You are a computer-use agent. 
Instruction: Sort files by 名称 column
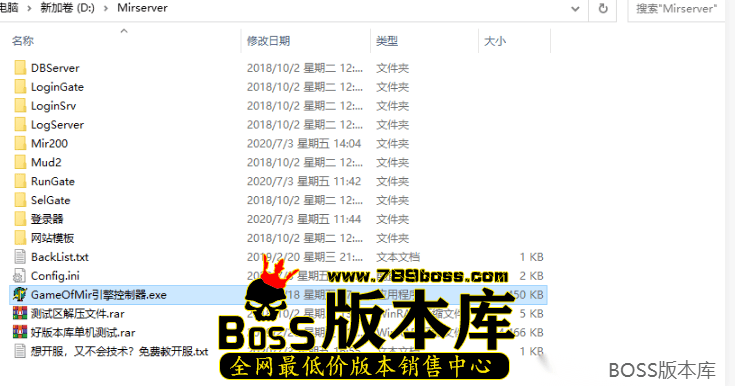coord(23,41)
